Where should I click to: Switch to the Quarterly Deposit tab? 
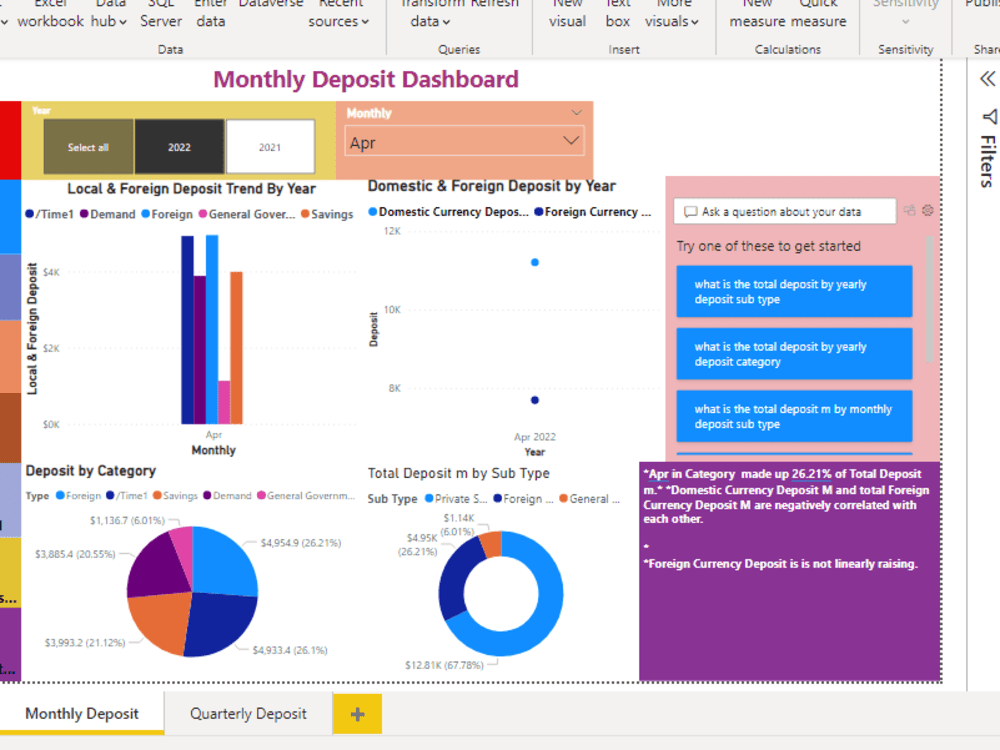tap(246, 713)
